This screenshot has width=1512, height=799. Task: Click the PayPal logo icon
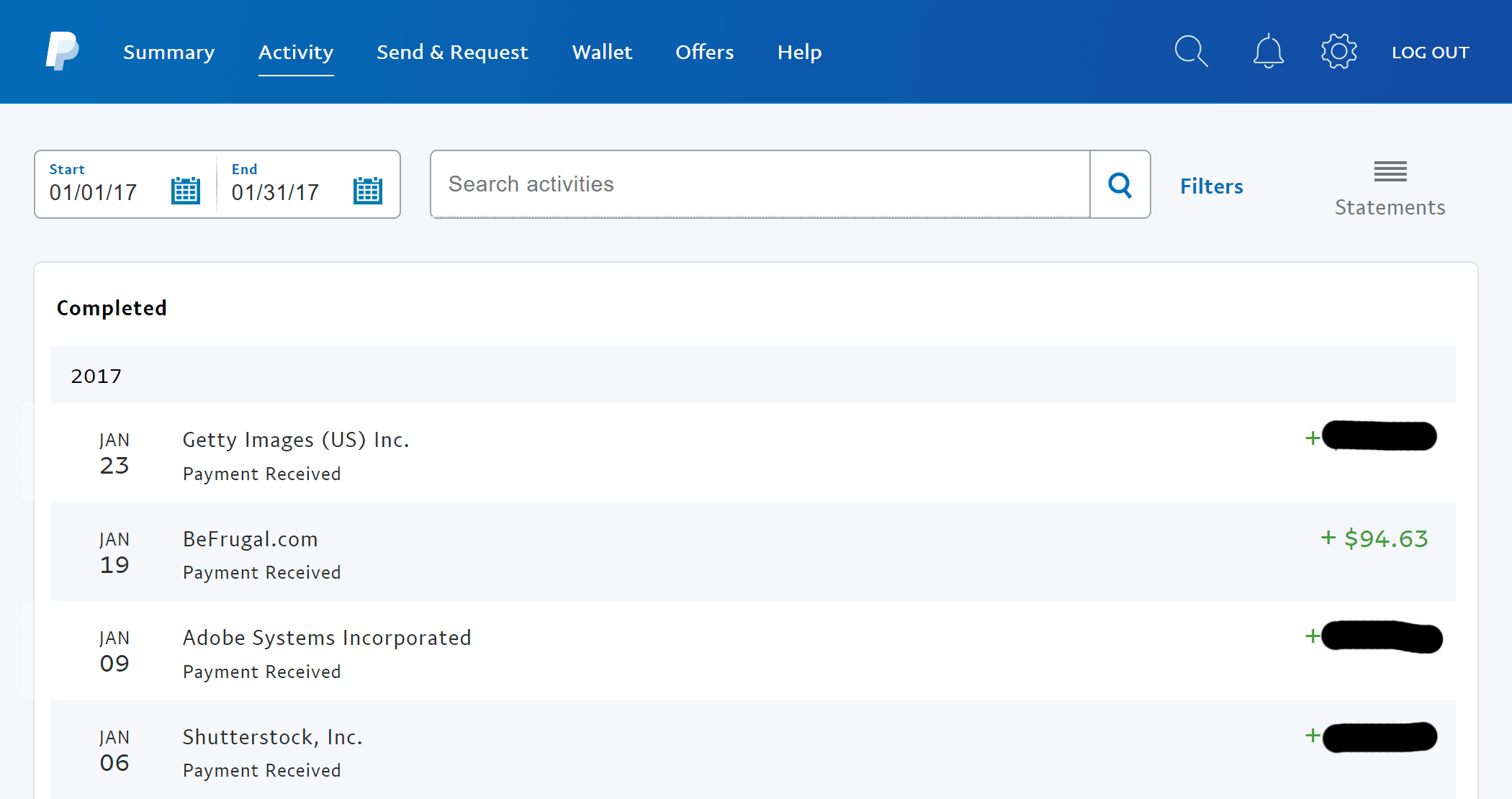62,51
